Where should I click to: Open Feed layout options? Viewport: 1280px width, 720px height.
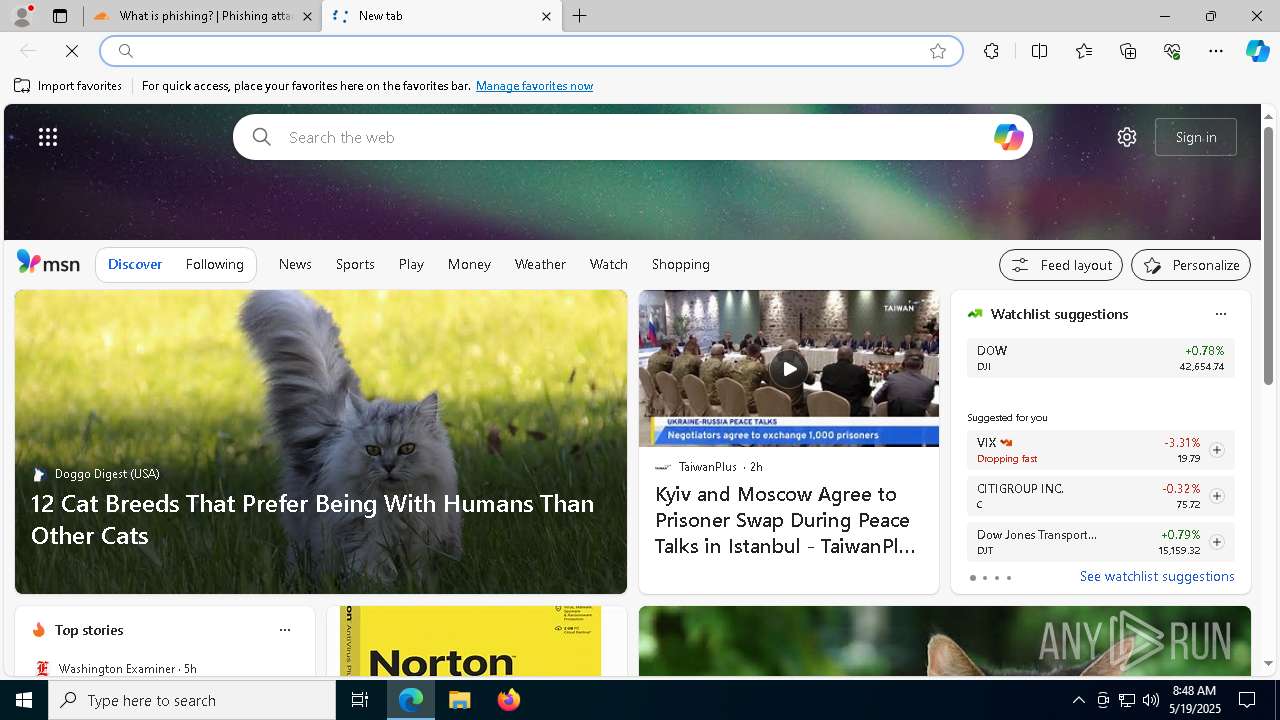point(1061,265)
